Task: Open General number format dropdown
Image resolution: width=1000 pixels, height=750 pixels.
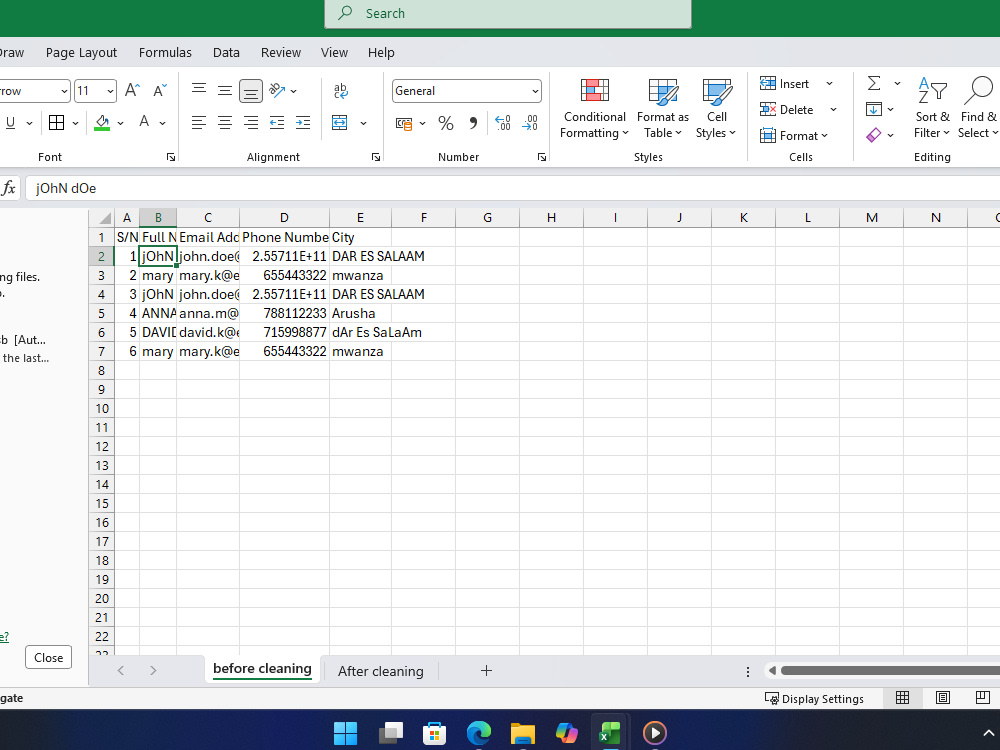Action: [535, 91]
